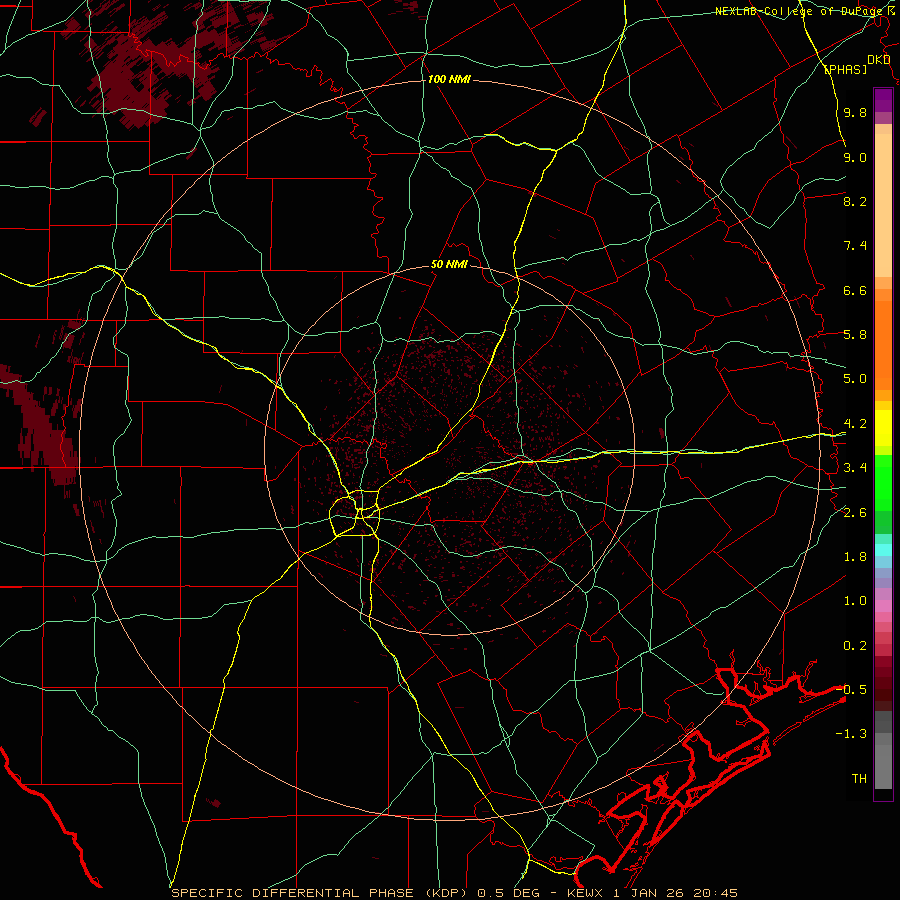Image resolution: width=900 pixels, height=900 pixels.
Task: Pick the bright green swatch on the color scale
Action: 883,482
